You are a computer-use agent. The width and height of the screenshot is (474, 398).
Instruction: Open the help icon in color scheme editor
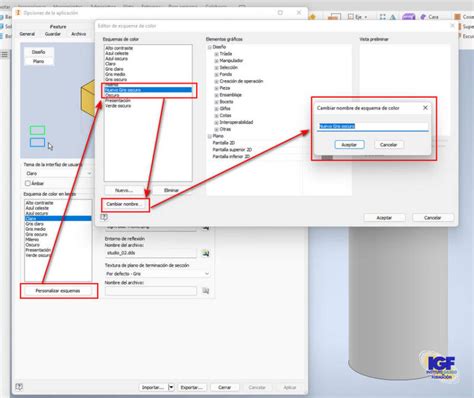pyautogui.click(x=104, y=217)
